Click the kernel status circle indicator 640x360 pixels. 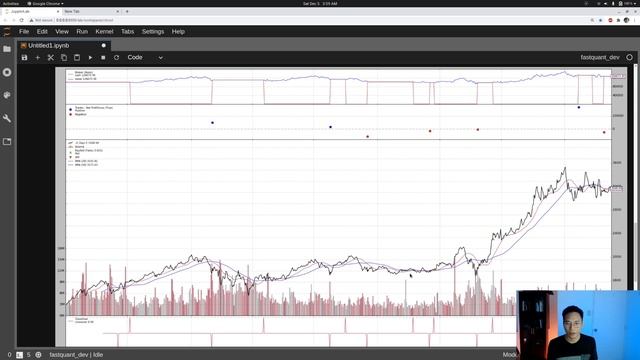tap(629, 58)
